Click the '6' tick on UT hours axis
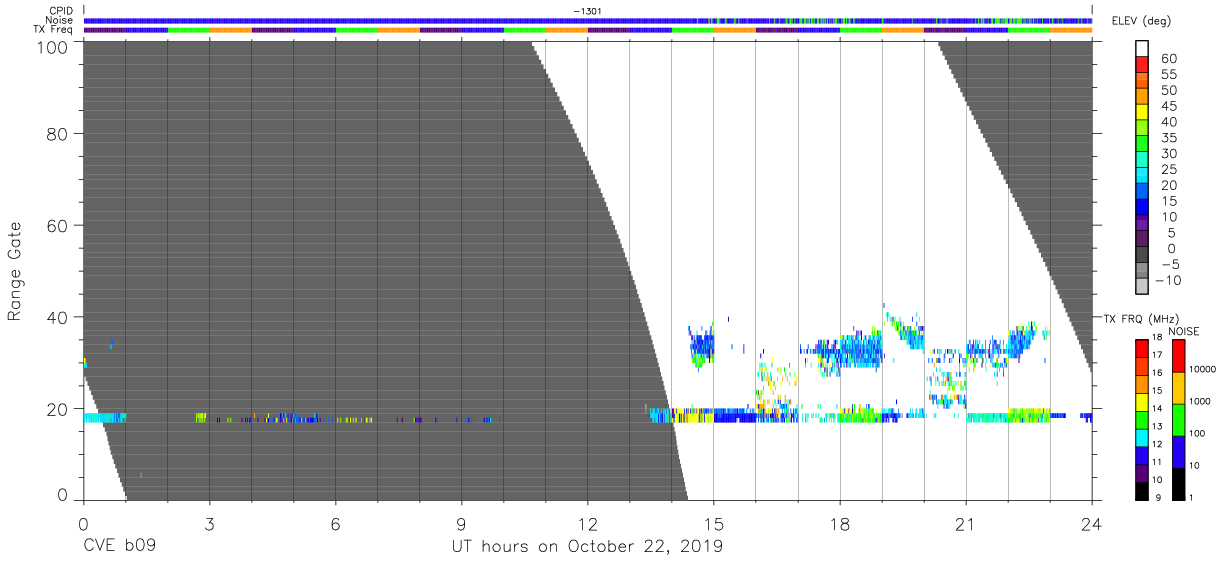The image size is (1228, 567). coord(335,523)
